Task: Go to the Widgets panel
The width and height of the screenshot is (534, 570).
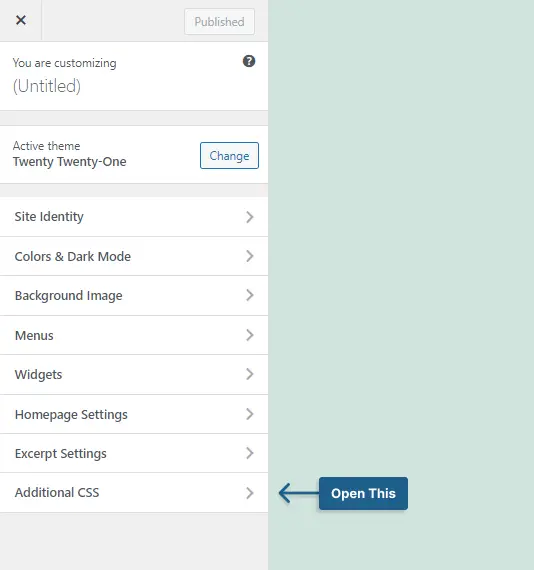Action: click(134, 374)
